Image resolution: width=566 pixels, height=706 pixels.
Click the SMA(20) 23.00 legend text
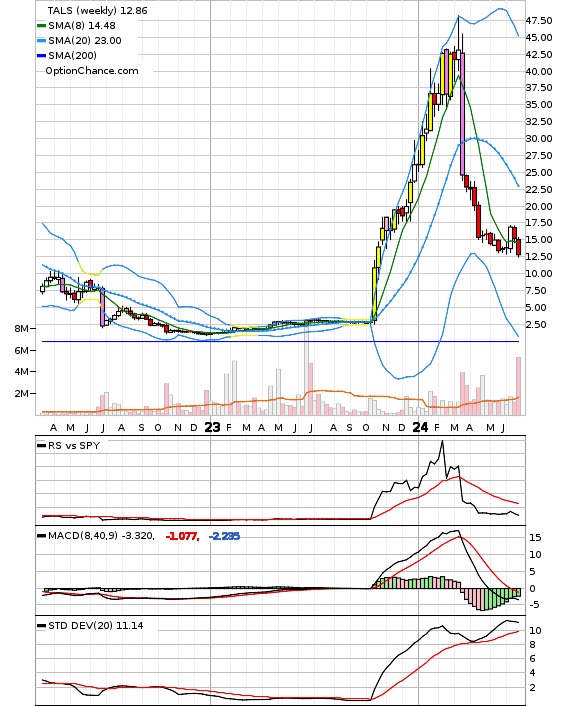(x=85, y=41)
